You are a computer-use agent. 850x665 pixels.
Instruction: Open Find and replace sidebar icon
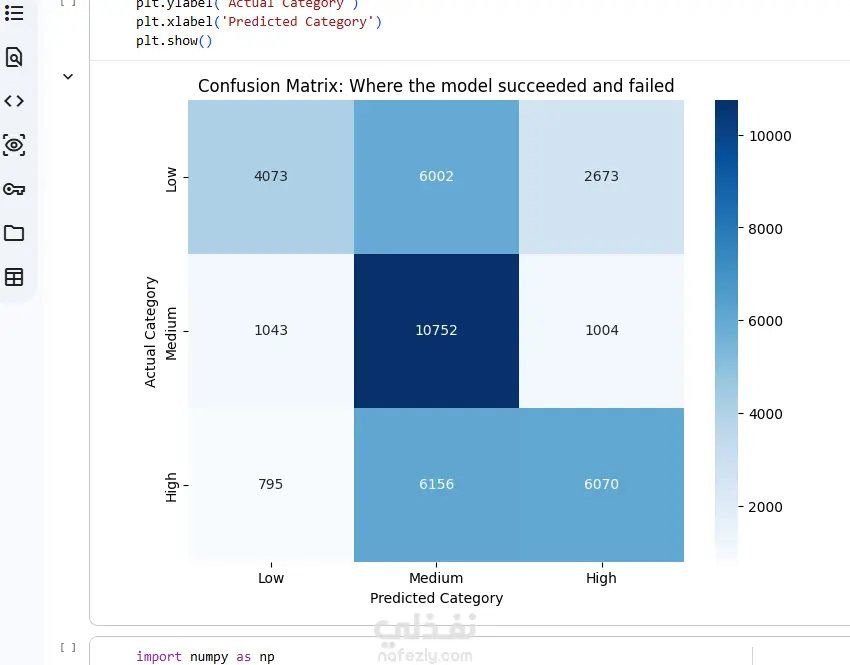click(x=14, y=57)
